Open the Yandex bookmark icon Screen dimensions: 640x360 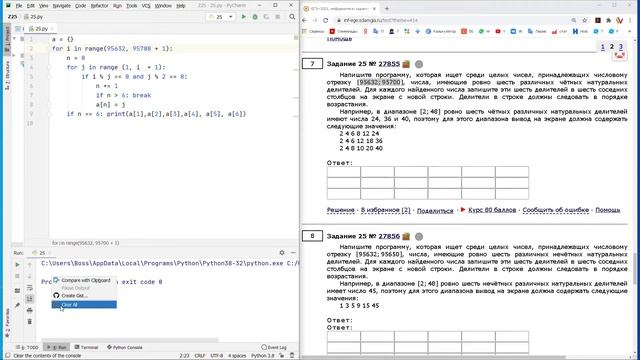coord(366,31)
